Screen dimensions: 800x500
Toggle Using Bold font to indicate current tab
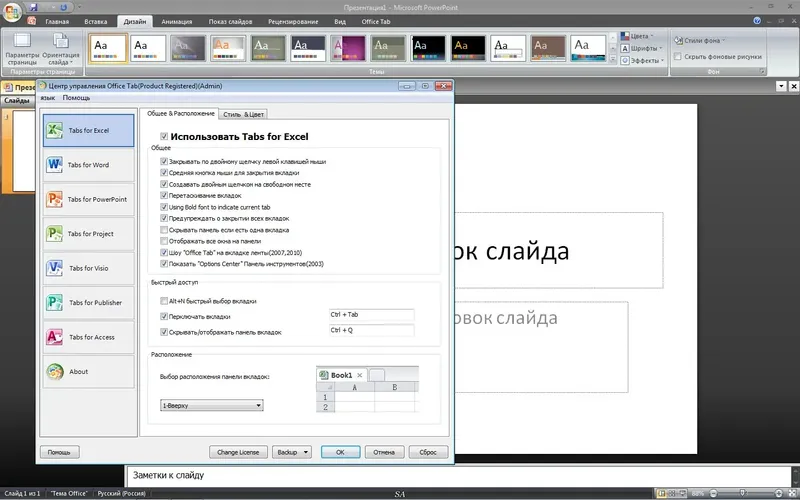pos(164,207)
